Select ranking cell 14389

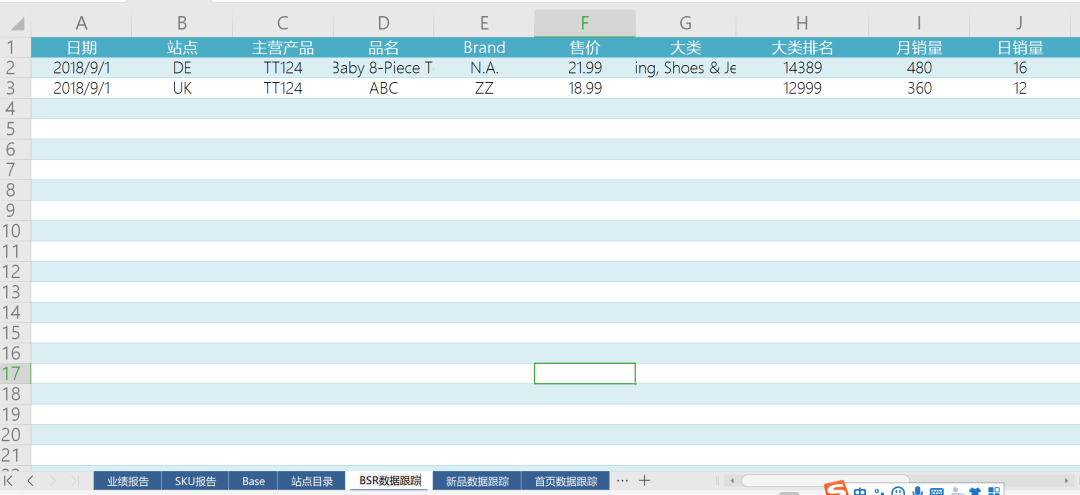click(802, 67)
